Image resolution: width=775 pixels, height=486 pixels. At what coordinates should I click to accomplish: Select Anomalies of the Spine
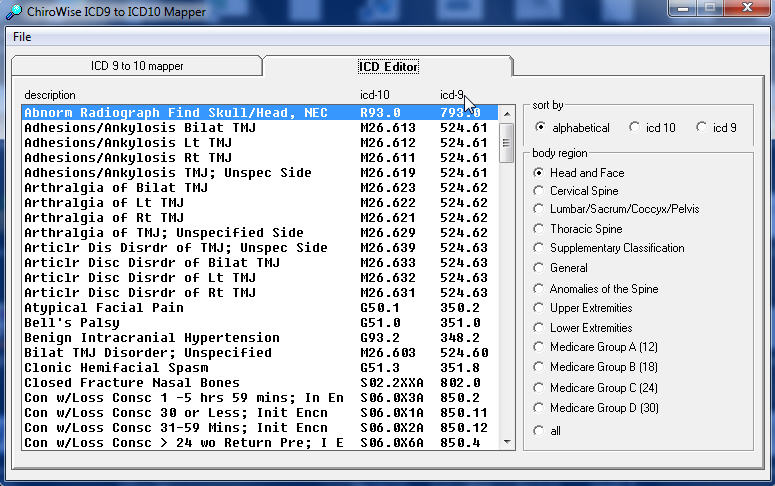click(x=596, y=289)
